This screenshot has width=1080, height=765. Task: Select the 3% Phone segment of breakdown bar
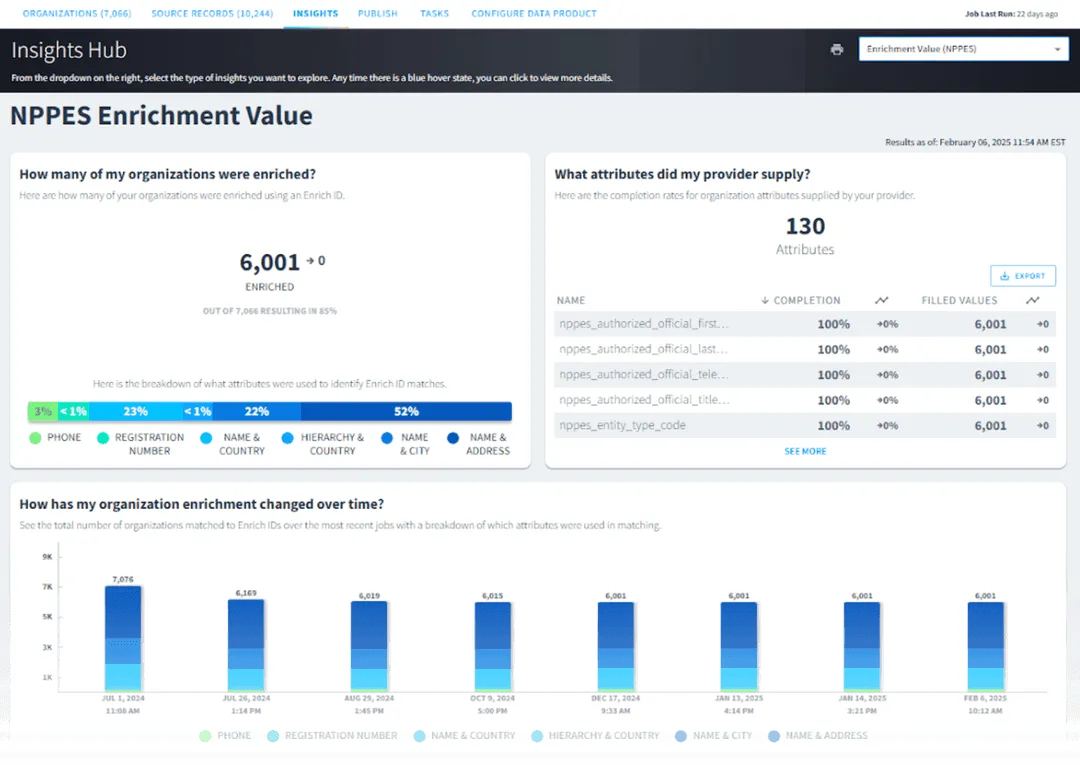(x=43, y=412)
